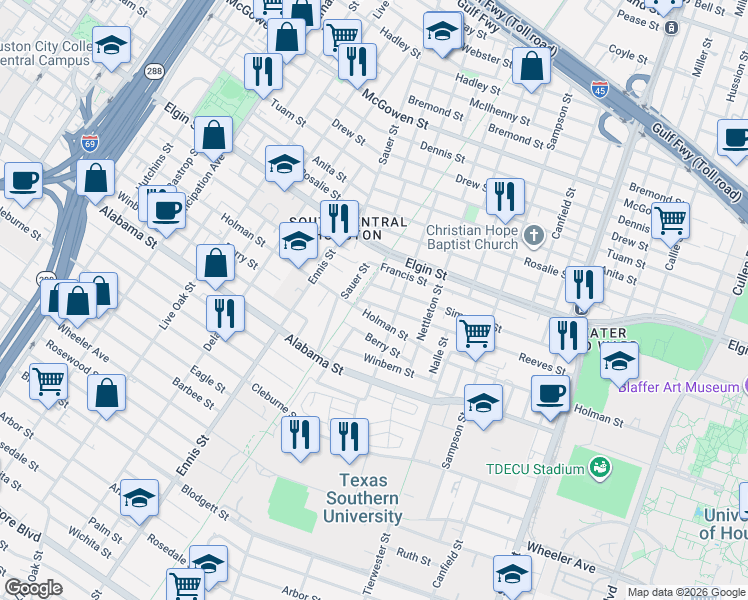Click the cafe marker above Holman St east
The image size is (748, 600).
(x=551, y=396)
